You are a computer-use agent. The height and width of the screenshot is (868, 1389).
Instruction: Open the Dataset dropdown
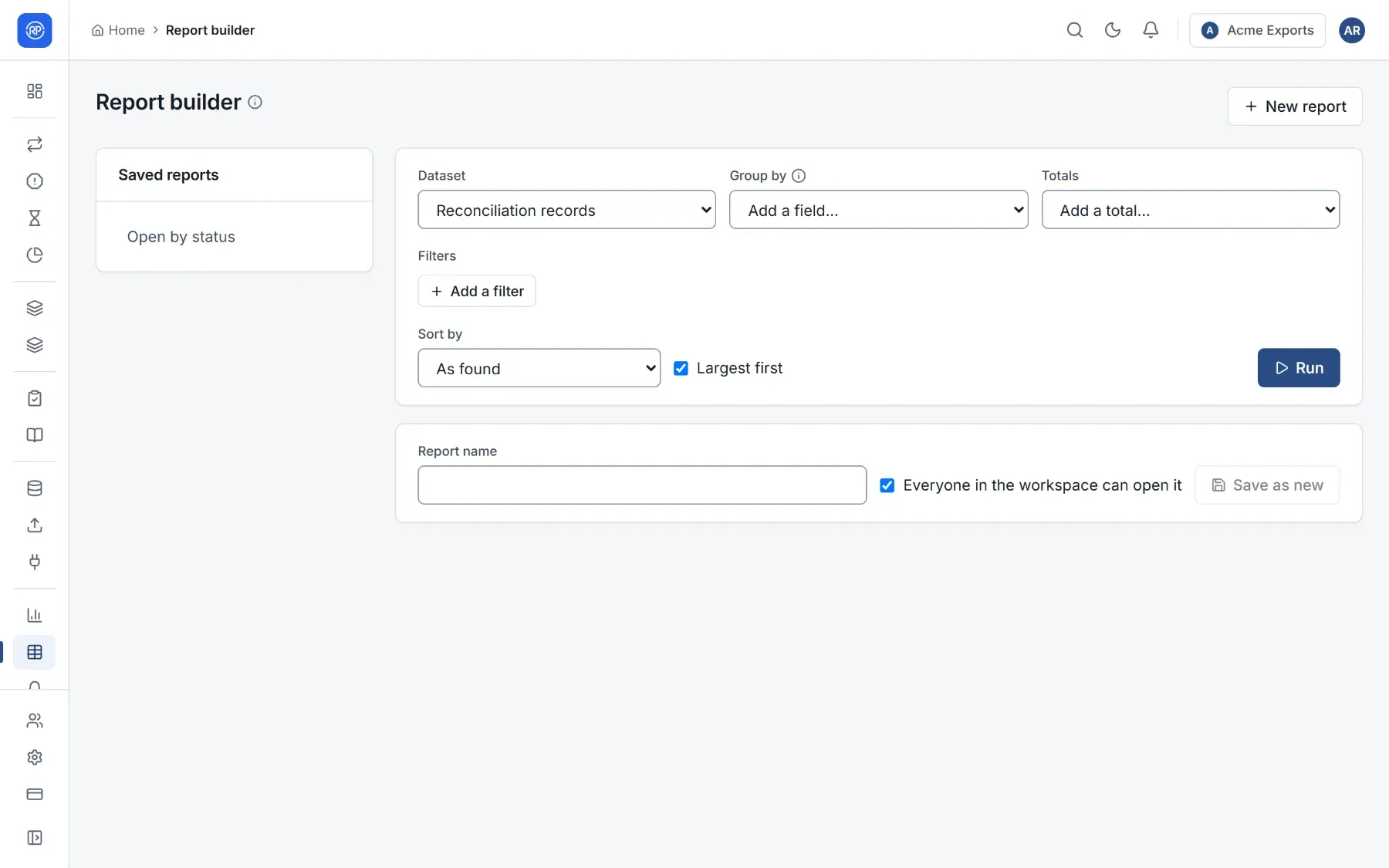[566, 210]
